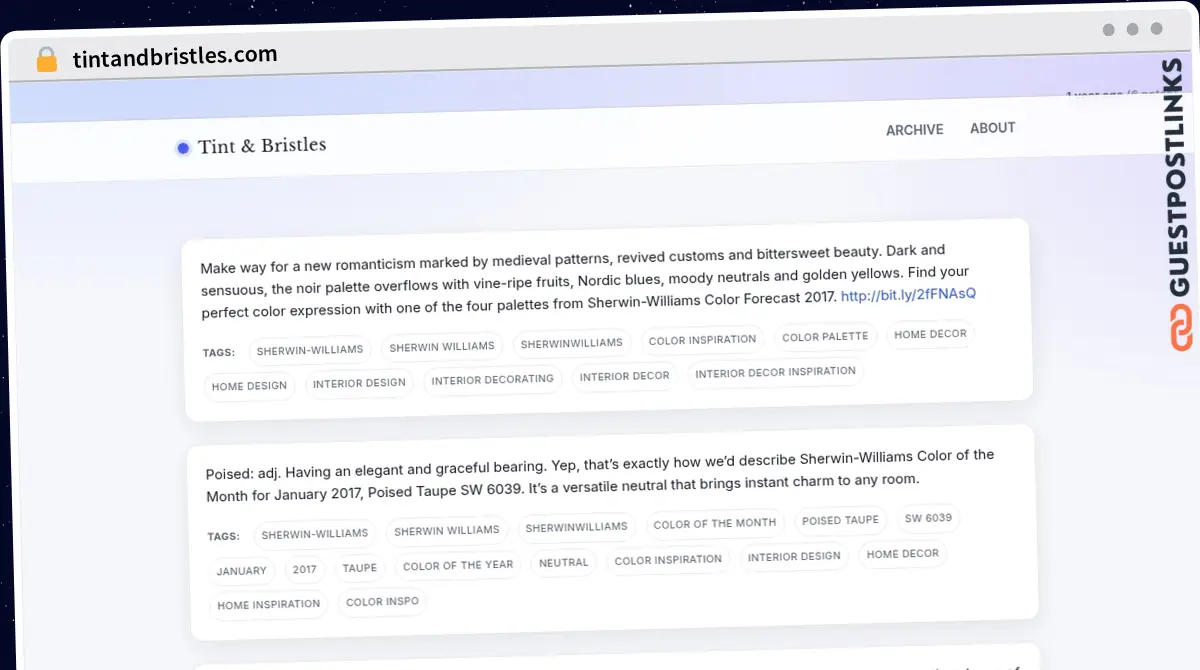The width and height of the screenshot is (1200, 670).
Task: Select the POISED TAUPE tag
Action: [840, 520]
